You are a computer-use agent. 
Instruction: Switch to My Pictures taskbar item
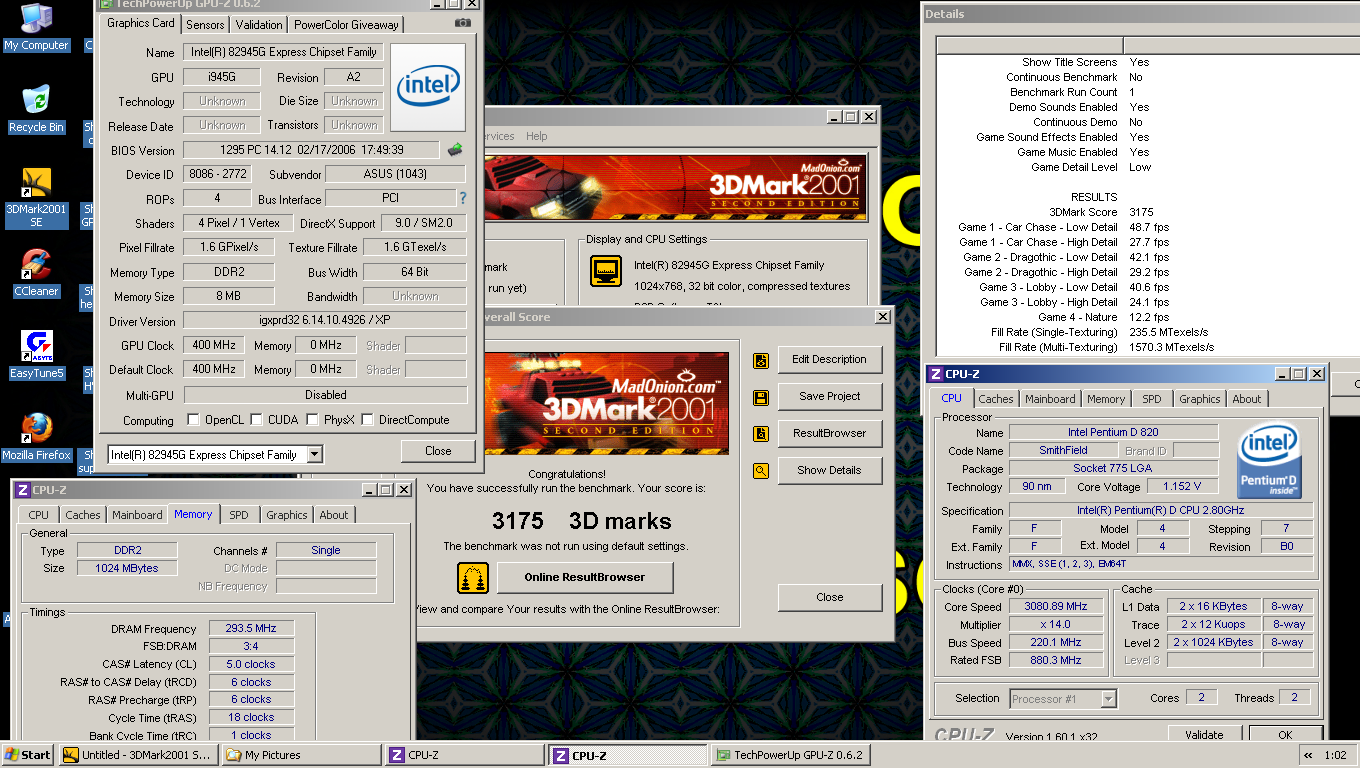pos(301,755)
